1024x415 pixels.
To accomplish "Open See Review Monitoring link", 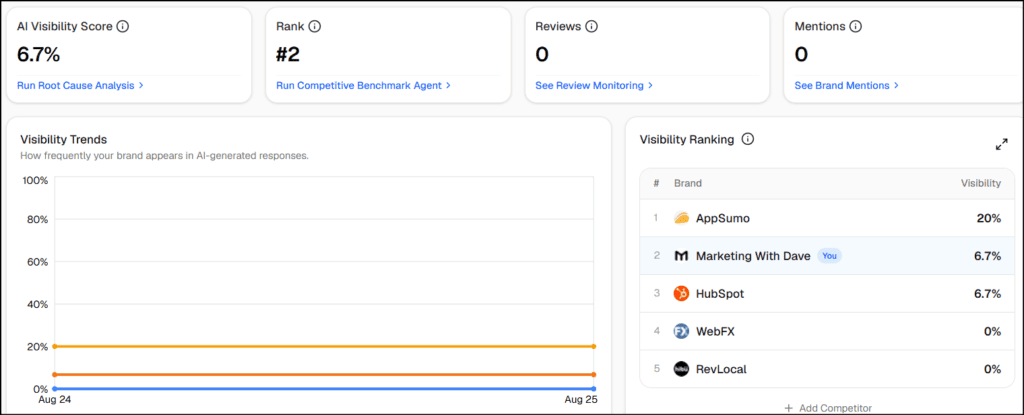I will [x=594, y=86].
